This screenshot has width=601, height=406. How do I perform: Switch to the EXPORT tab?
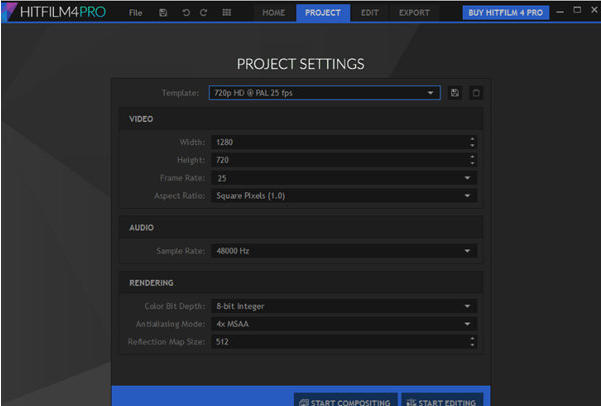(x=413, y=13)
